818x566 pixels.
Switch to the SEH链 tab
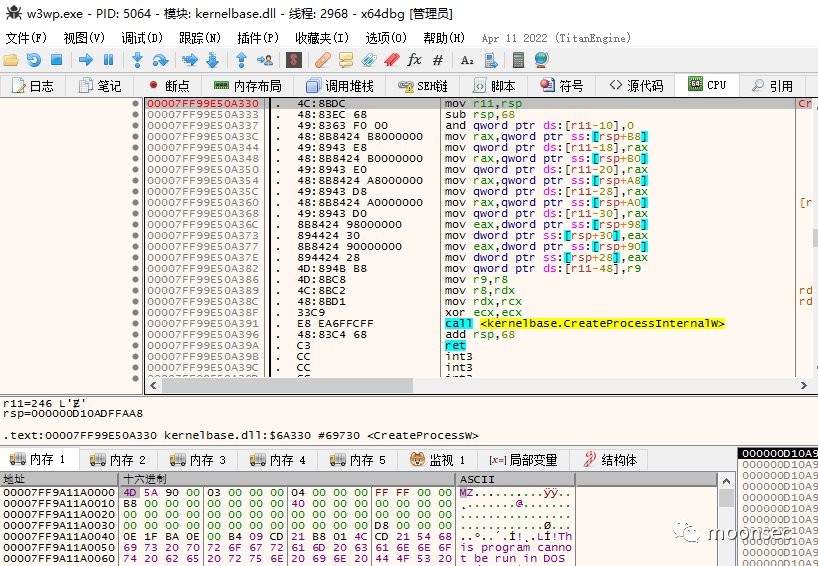[x=423, y=86]
